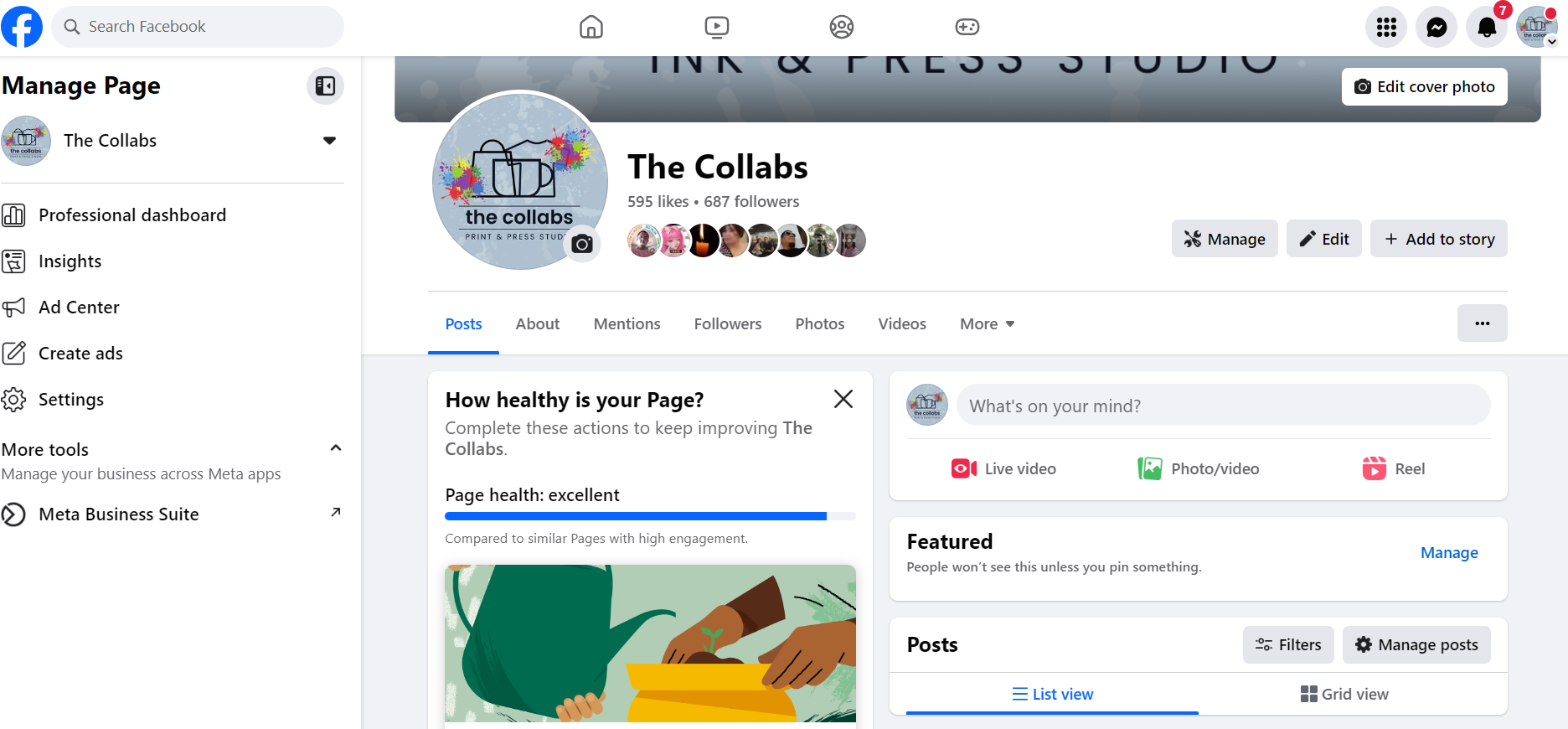The image size is (1568, 729).
Task: Switch posts to List view
Action: (x=1053, y=694)
